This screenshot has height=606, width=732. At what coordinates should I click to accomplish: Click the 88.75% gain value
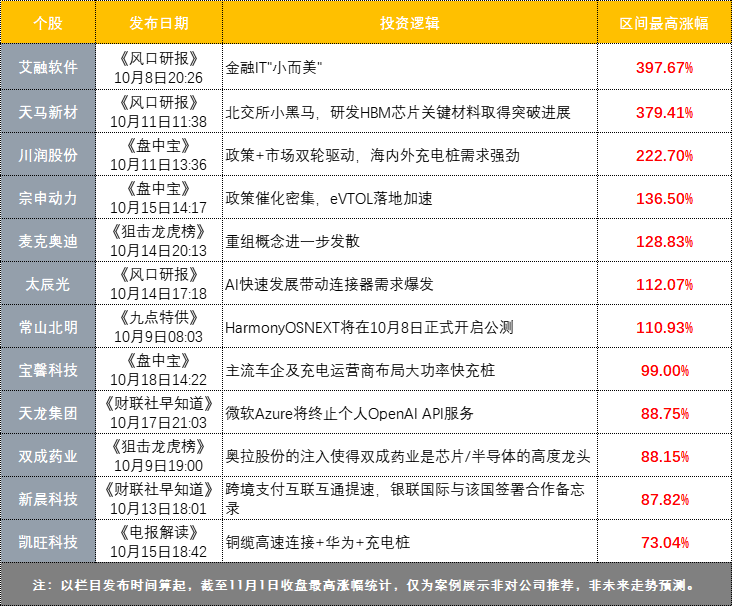click(665, 413)
